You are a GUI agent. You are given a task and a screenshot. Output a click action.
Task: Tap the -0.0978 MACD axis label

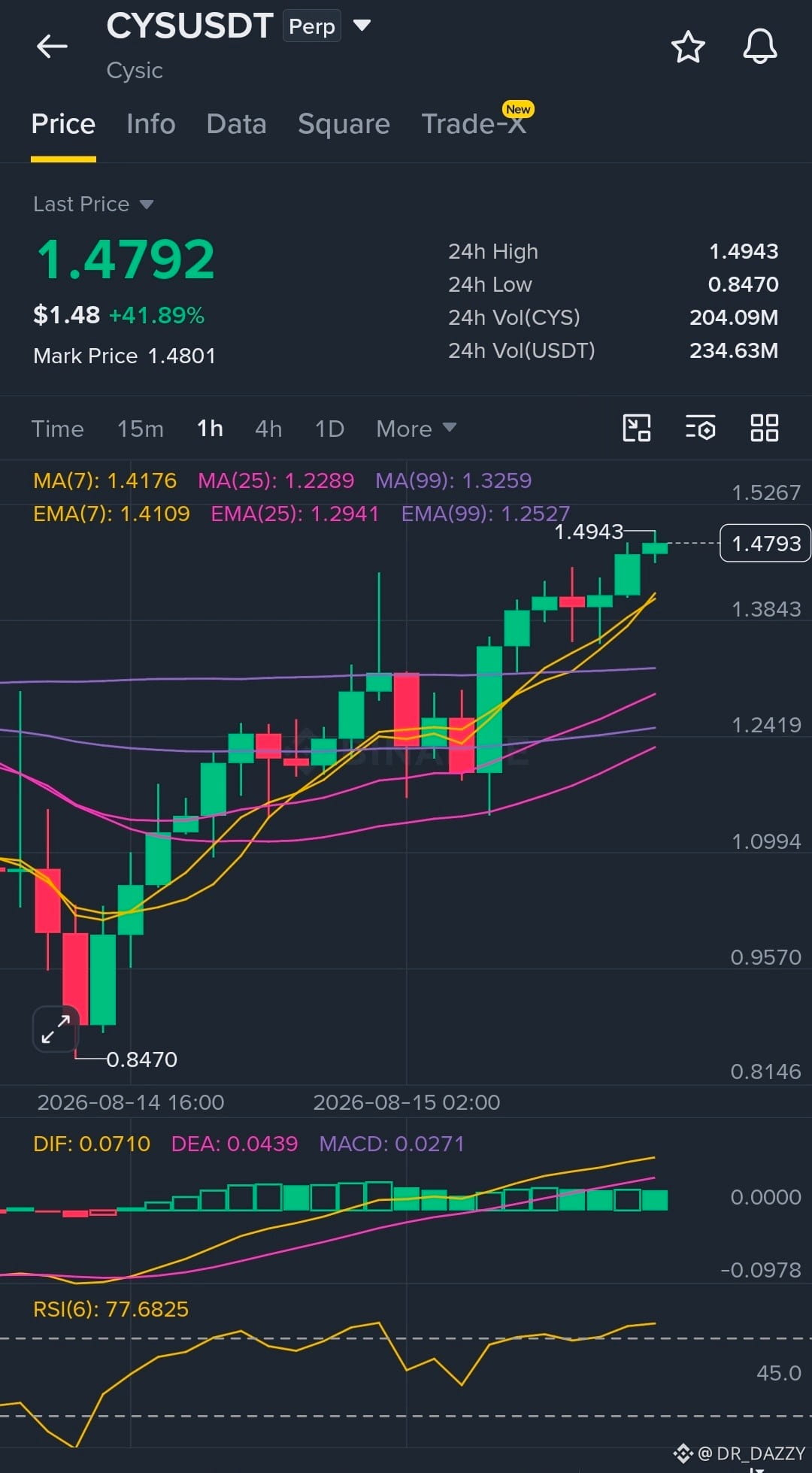(761, 1270)
